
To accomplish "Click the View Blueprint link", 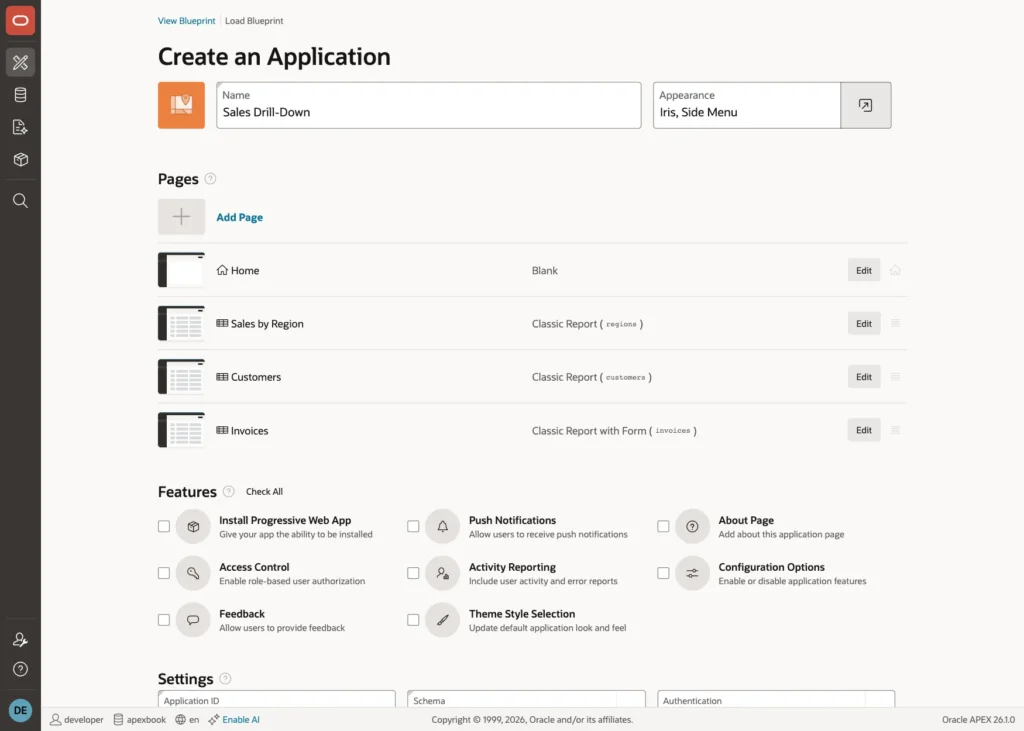I will [x=186, y=21].
